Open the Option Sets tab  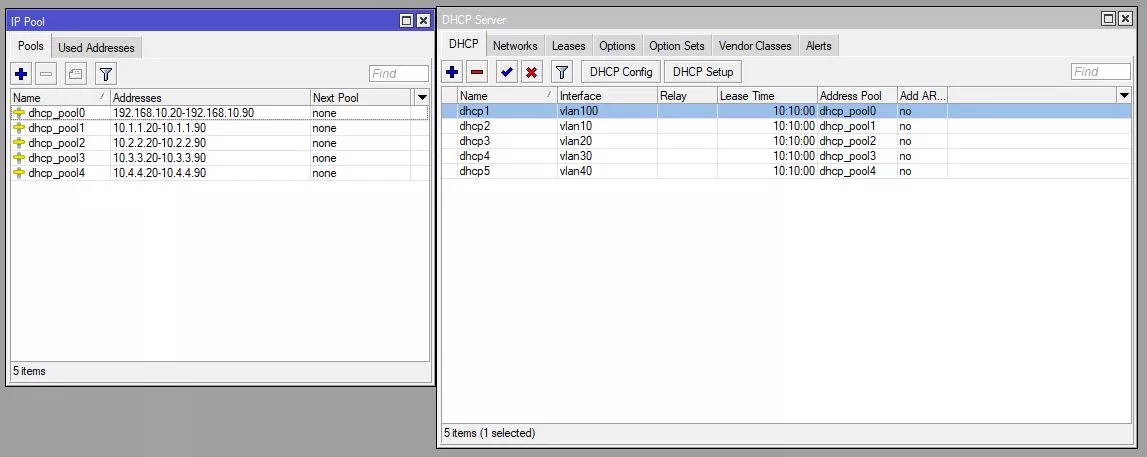[x=677, y=45]
